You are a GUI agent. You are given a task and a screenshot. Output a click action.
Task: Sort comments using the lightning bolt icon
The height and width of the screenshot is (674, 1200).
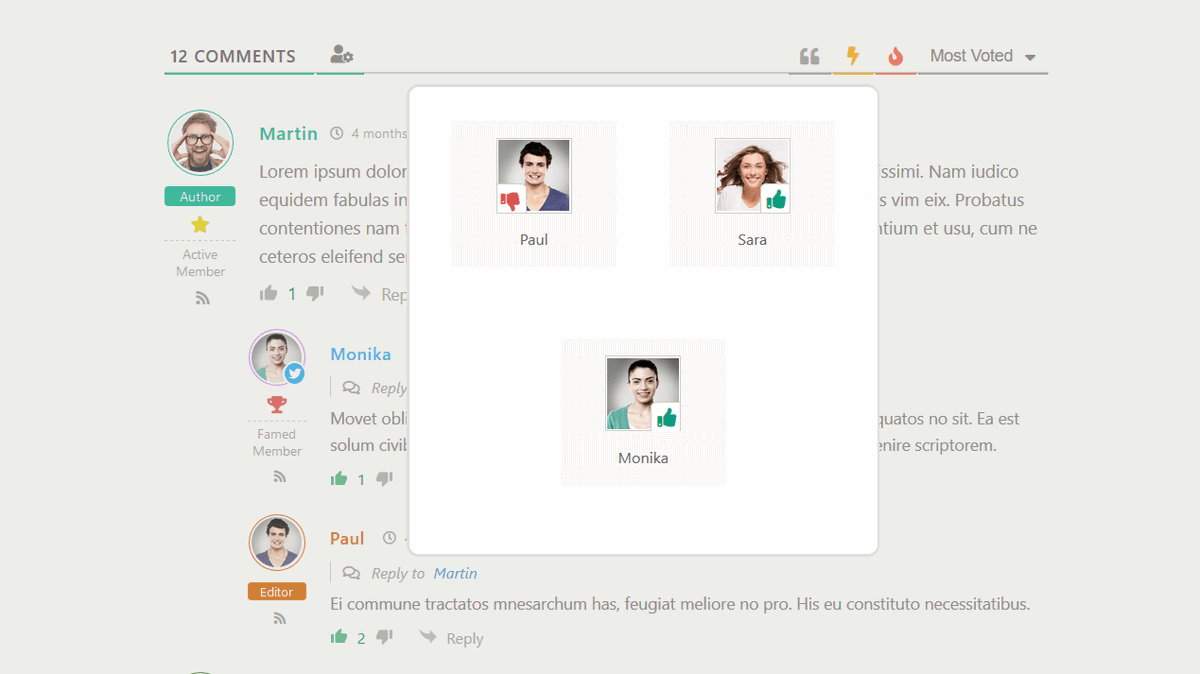(x=852, y=56)
